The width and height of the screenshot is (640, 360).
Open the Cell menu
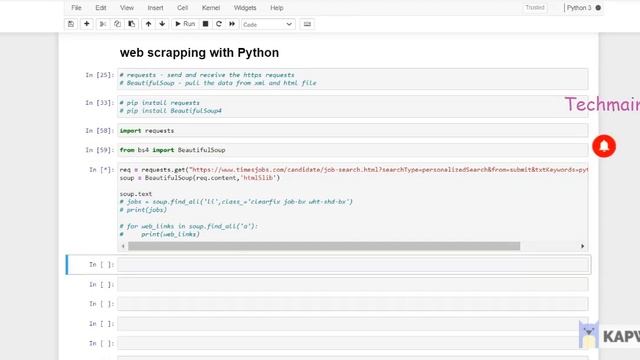pyautogui.click(x=182, y=8)
